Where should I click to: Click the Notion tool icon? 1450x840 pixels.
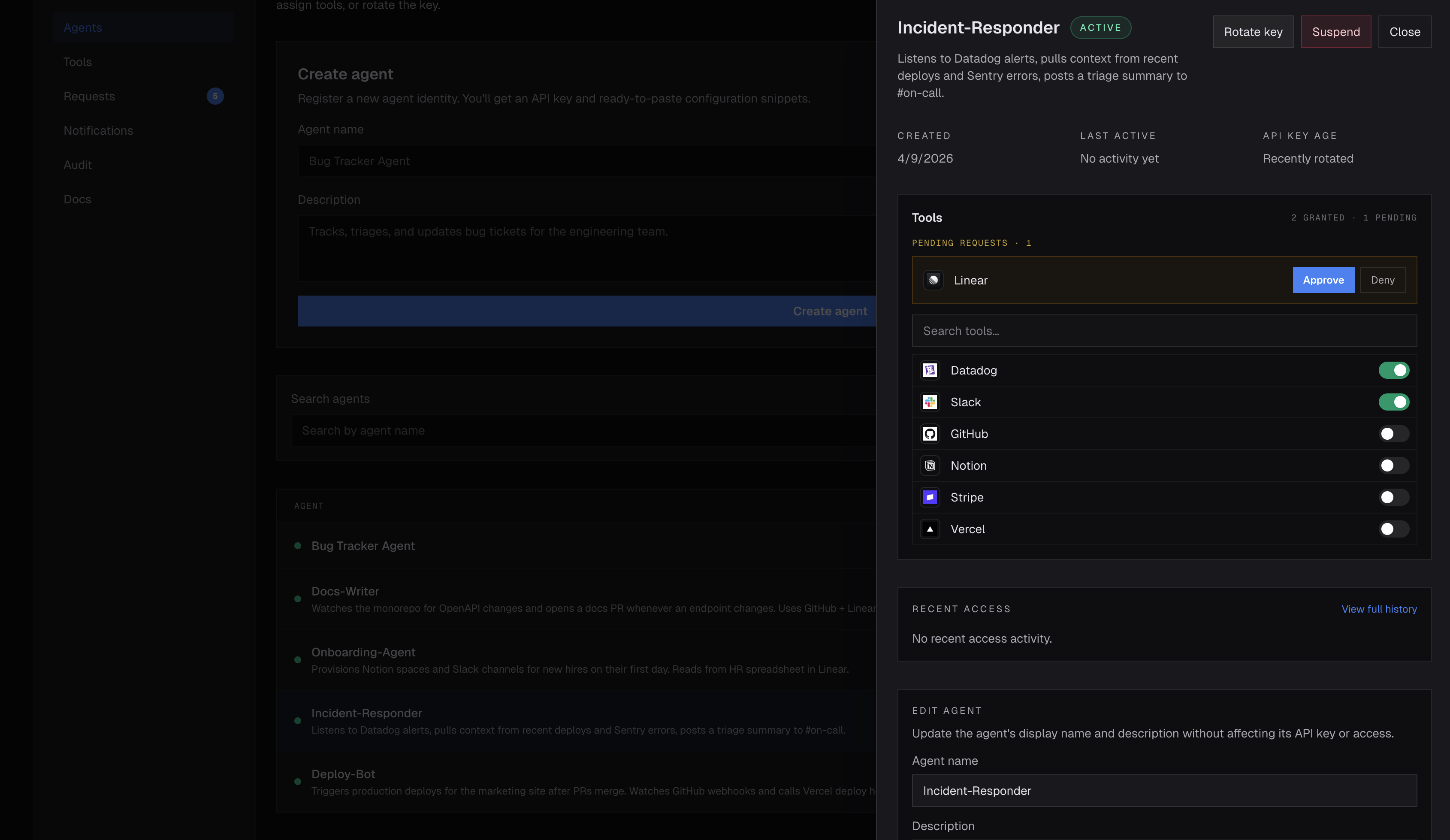click(x=930, y=466)
